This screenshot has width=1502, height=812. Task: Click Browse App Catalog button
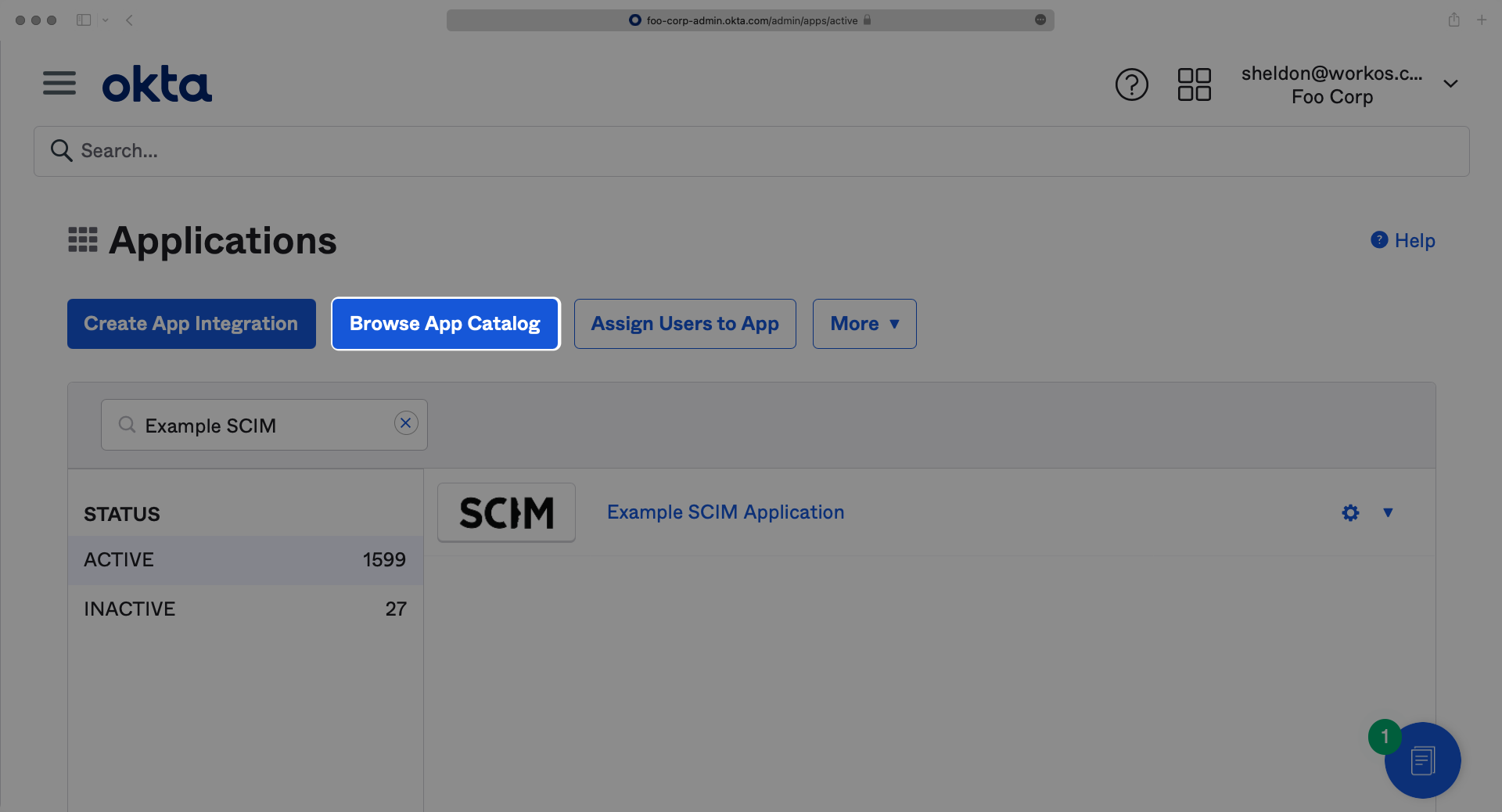click(x=445, y=324)
